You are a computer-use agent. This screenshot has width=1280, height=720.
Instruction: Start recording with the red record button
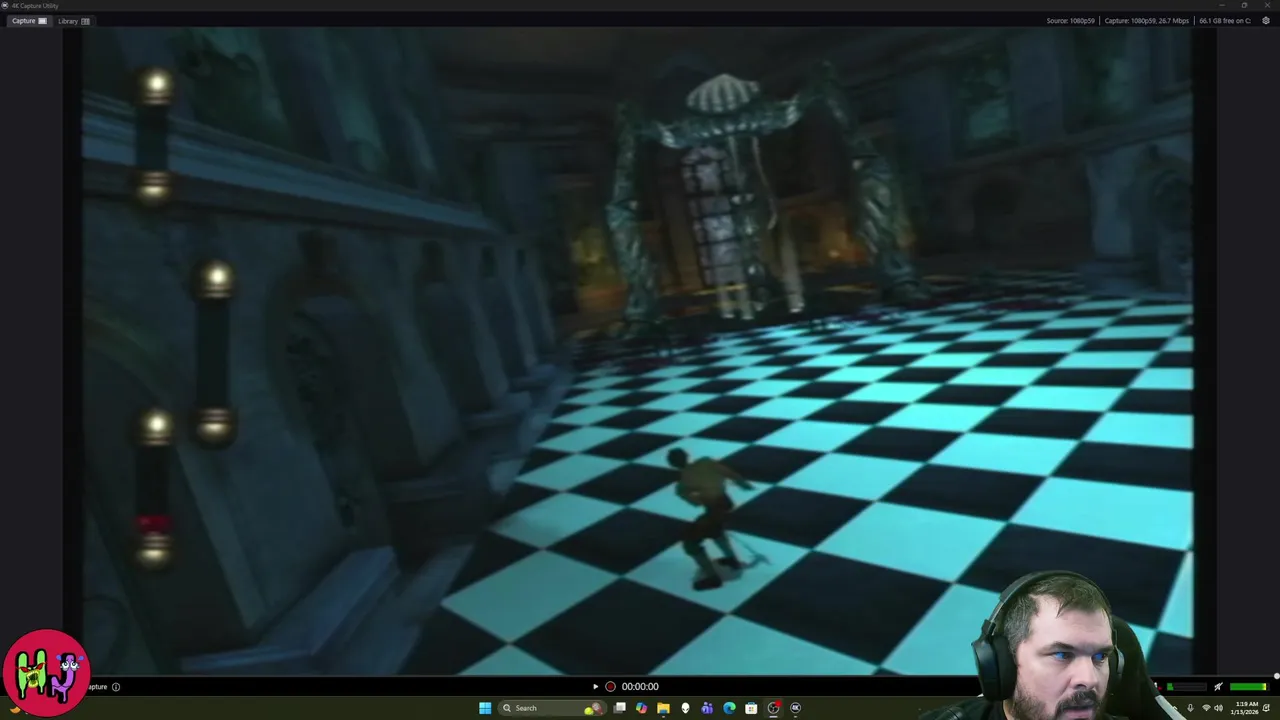point(610,687)
